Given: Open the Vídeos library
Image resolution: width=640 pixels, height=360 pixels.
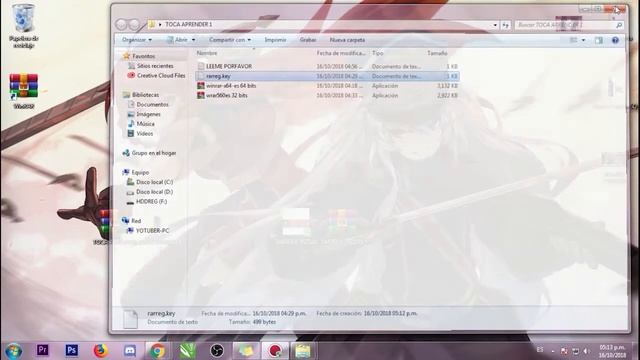Looking at the screenshot, I should pos(144,133).
